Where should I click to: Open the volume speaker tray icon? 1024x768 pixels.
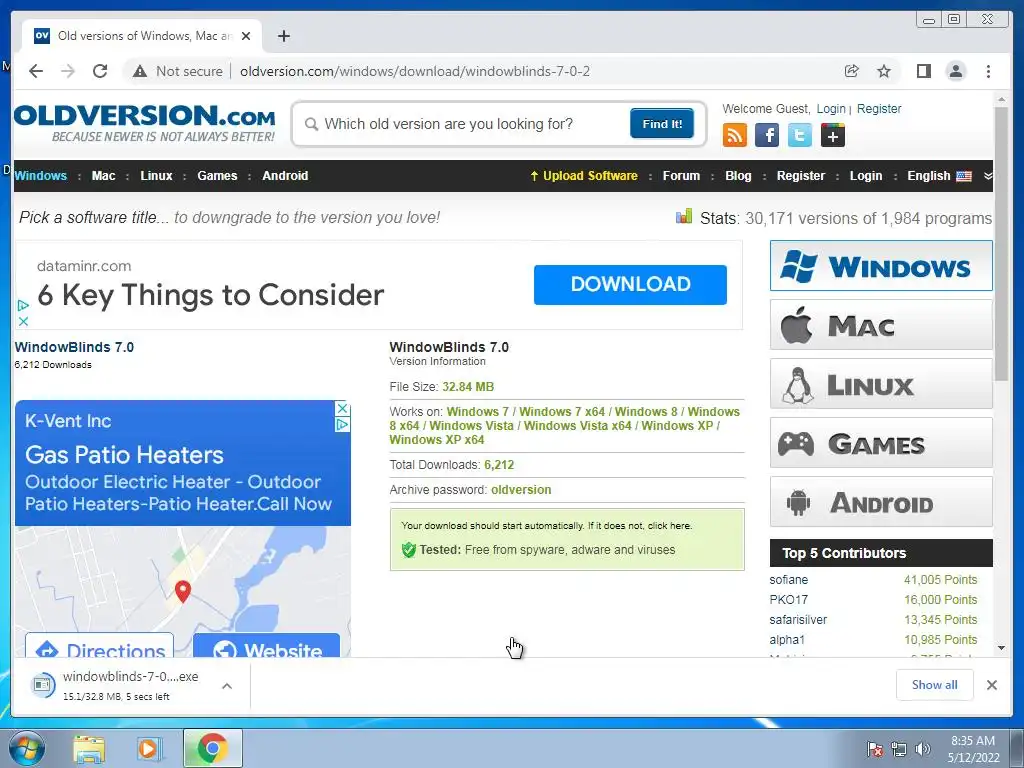[x=923, y=749]
